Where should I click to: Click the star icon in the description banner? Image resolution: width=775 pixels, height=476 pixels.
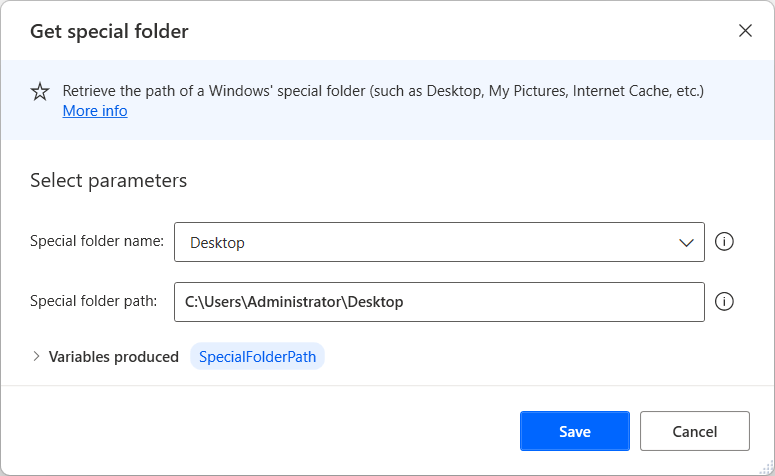[40, 92]
